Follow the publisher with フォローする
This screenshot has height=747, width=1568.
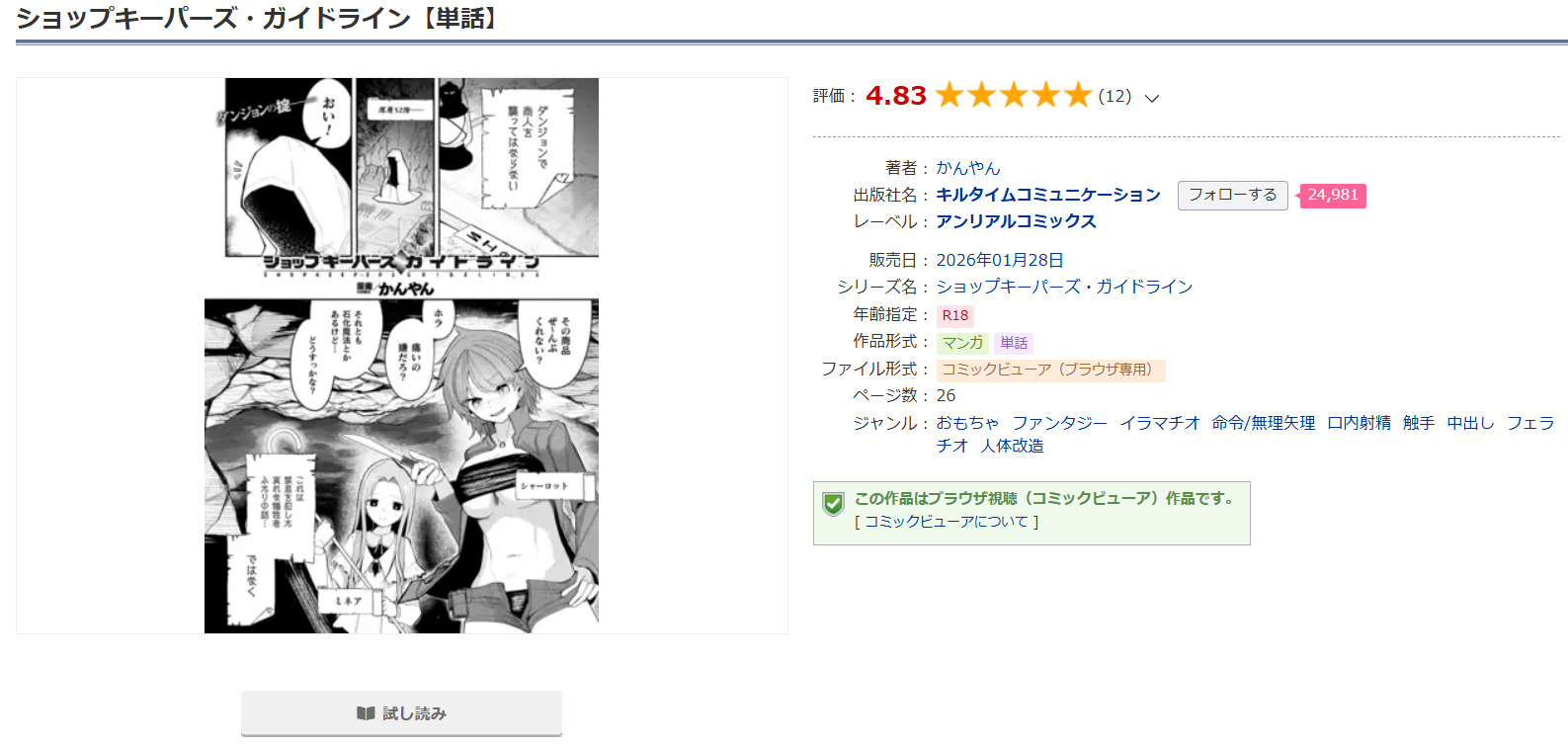[1232, 196]
